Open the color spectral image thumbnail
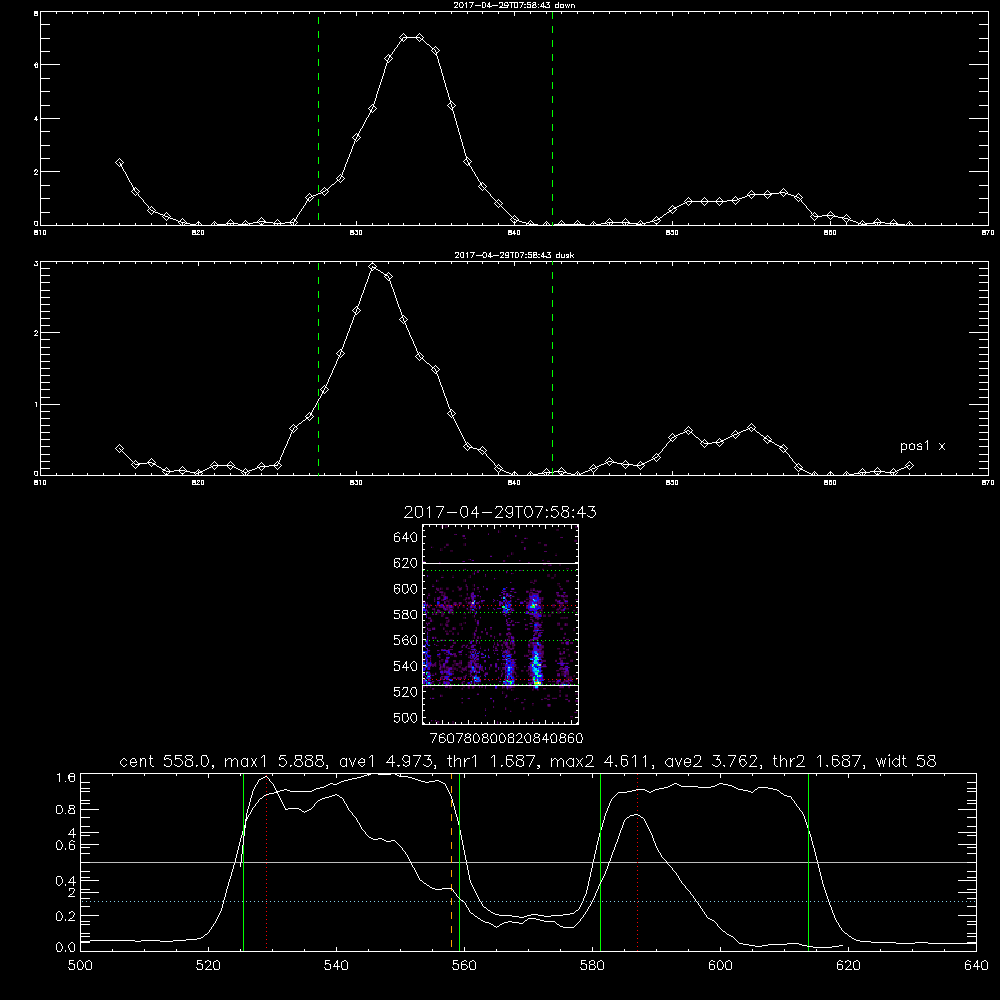The image size is (1000, 1000). (501, 624)
